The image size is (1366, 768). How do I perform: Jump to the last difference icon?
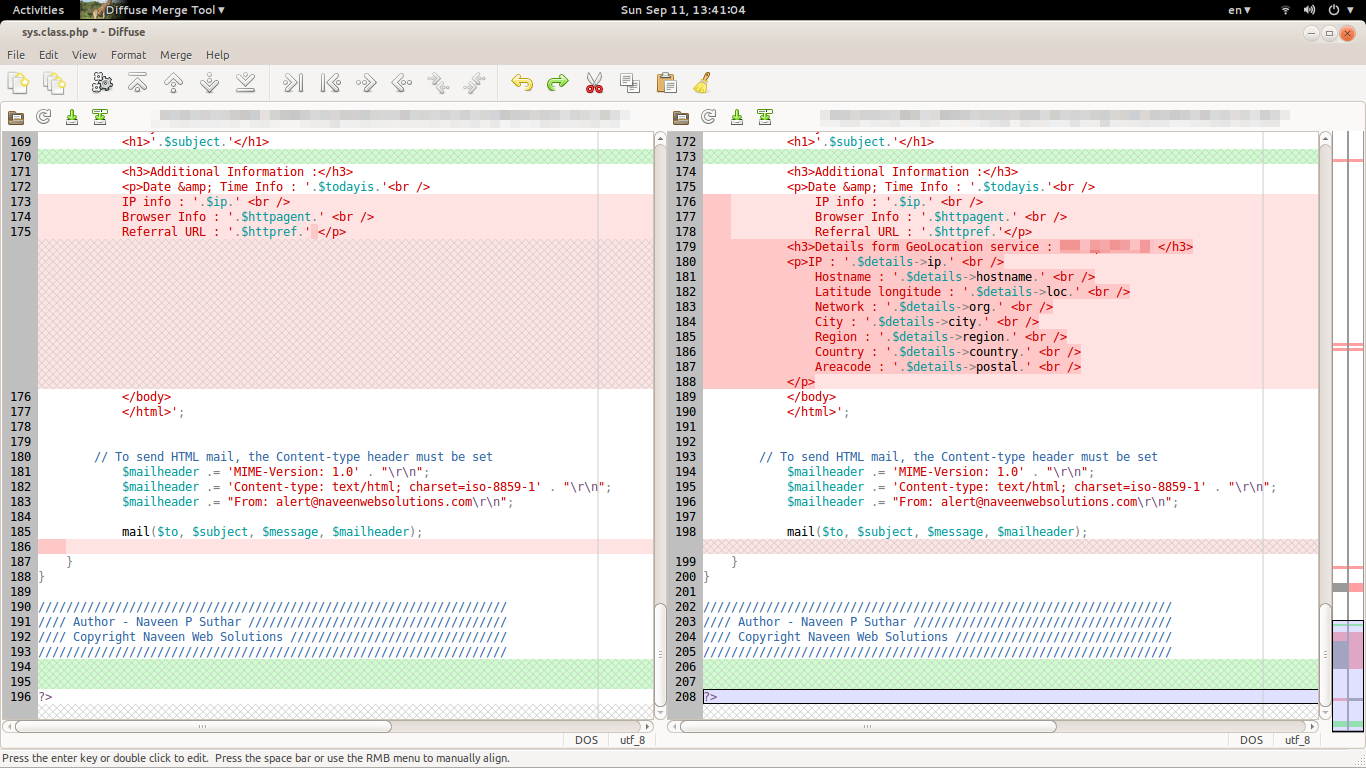tap(247, 82)
